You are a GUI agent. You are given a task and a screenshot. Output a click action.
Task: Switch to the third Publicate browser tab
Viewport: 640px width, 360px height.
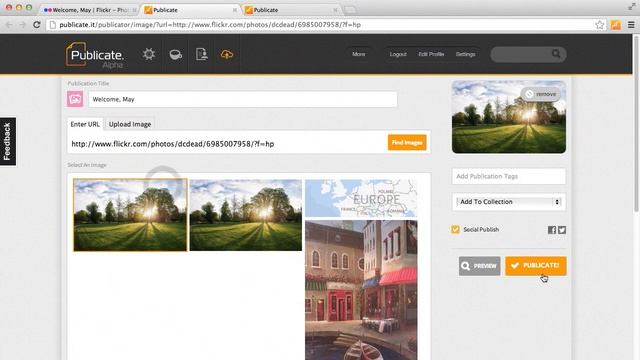[292, 10]
